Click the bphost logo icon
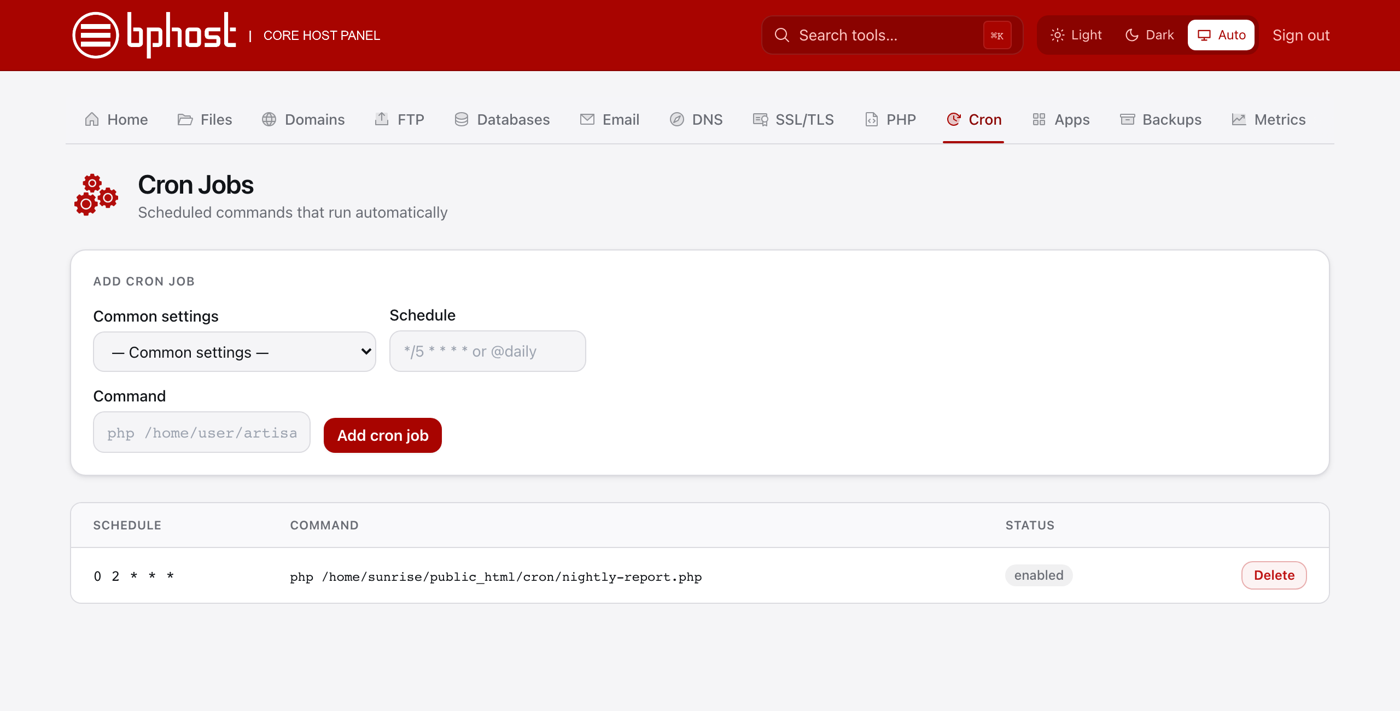This screenshot has width=1400, height=711. point(96,35)
